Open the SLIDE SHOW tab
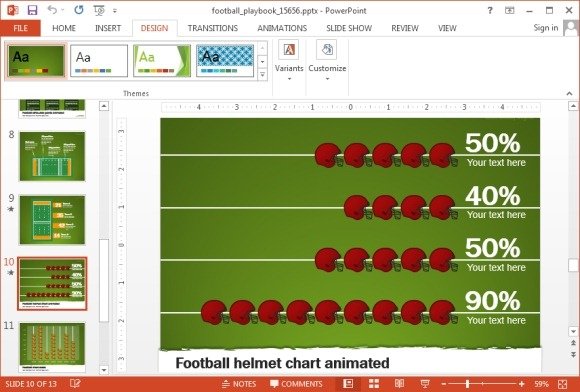Viewport: 580px width, 392px height. [349, 28]
